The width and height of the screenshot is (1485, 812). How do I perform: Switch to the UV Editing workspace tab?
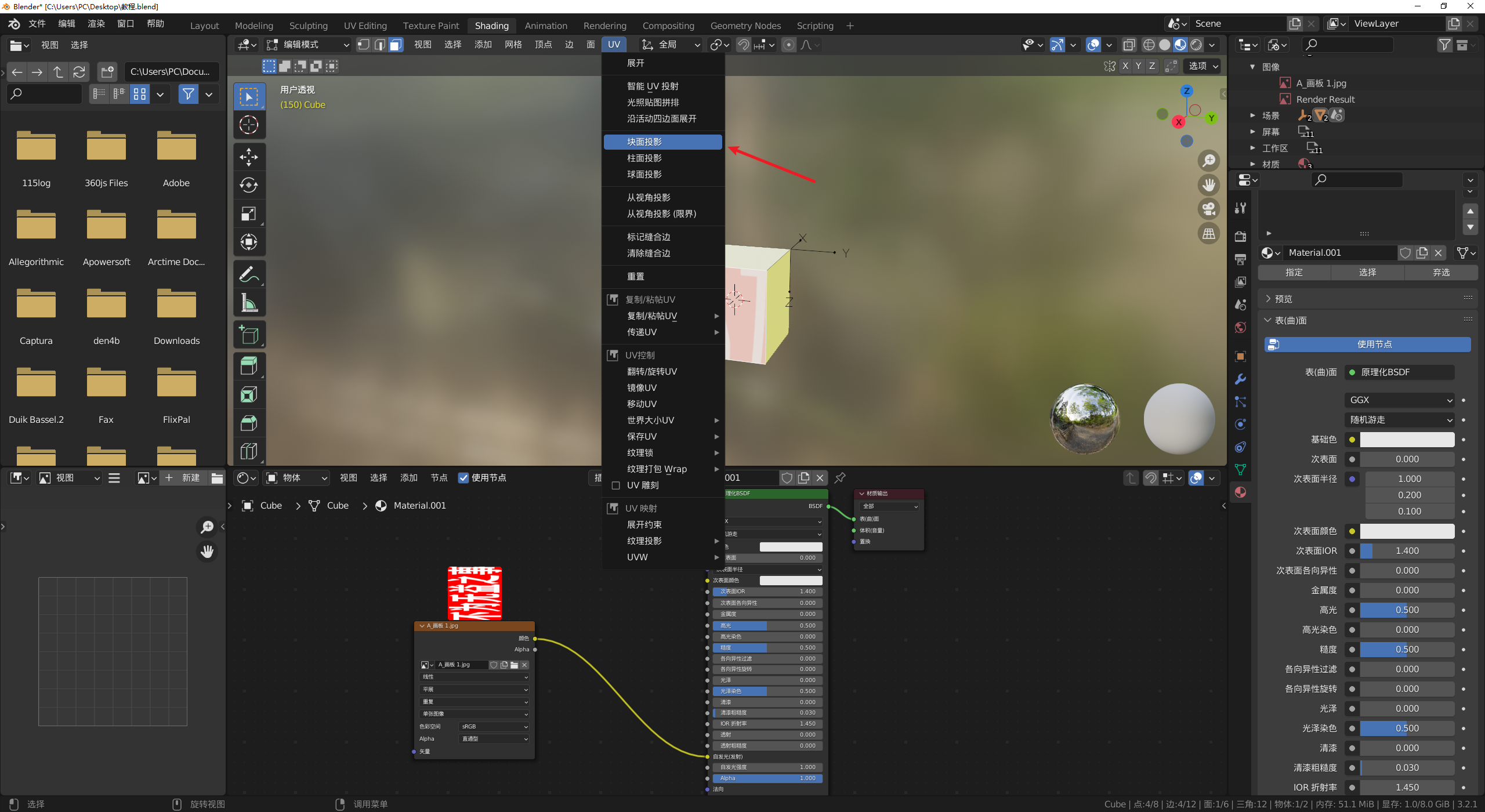(365, 26)
